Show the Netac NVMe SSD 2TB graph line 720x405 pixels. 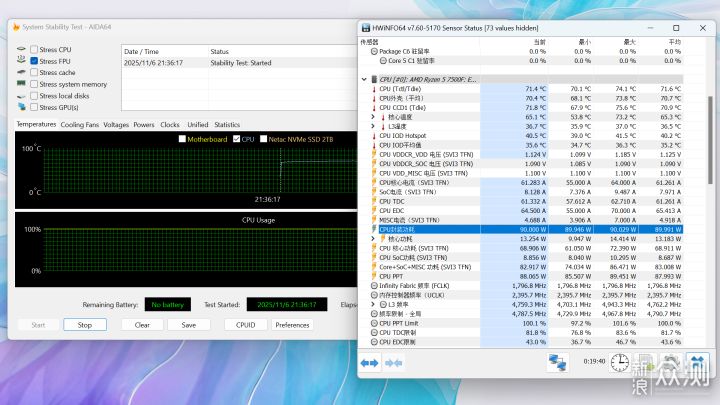tap(264, 139)
